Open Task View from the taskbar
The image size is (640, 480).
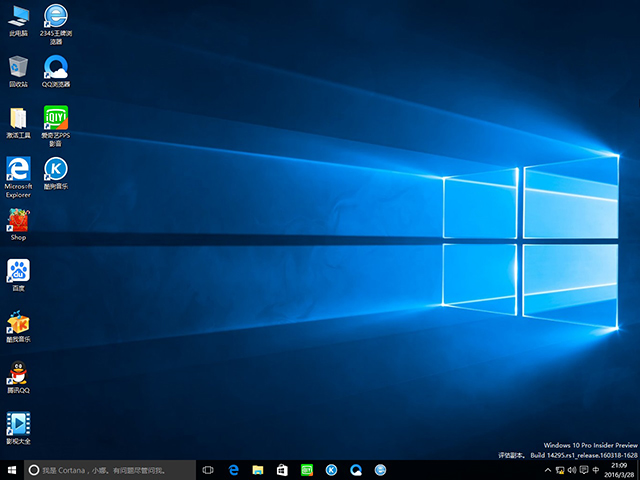pos(208,469)
